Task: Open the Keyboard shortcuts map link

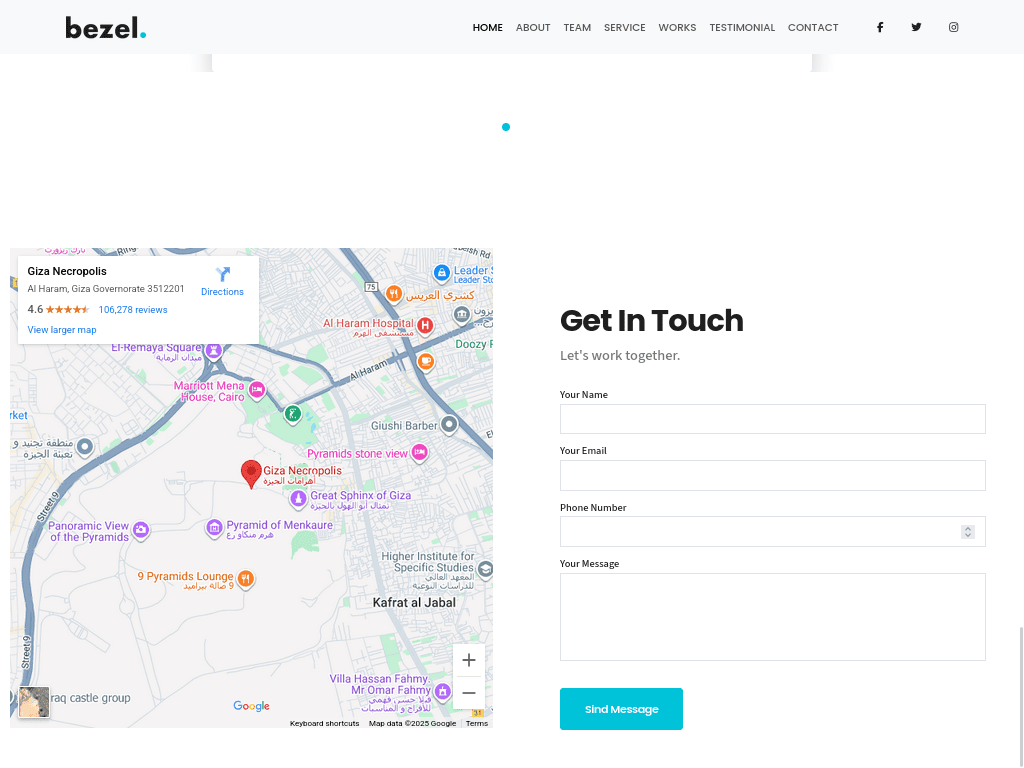Action: coord(325,724)
